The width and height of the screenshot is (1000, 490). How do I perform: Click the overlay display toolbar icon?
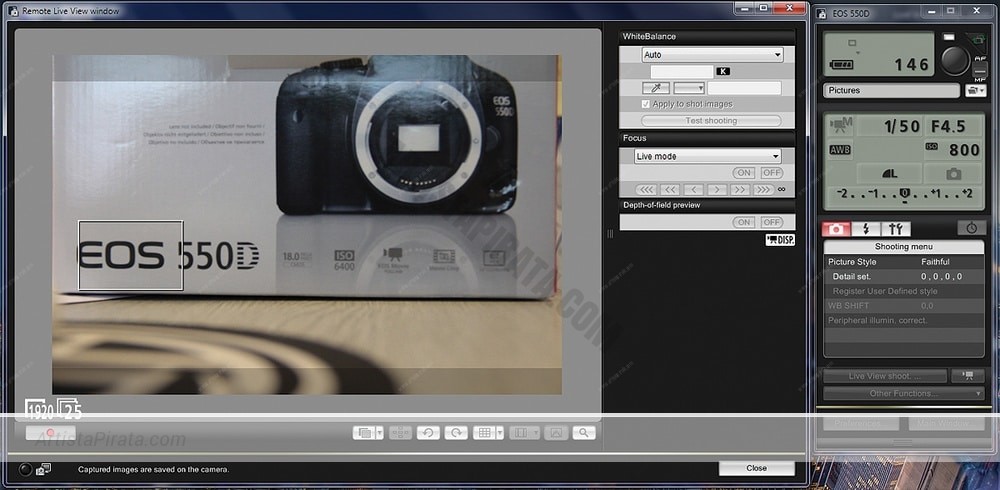click(x=364, y=433)
